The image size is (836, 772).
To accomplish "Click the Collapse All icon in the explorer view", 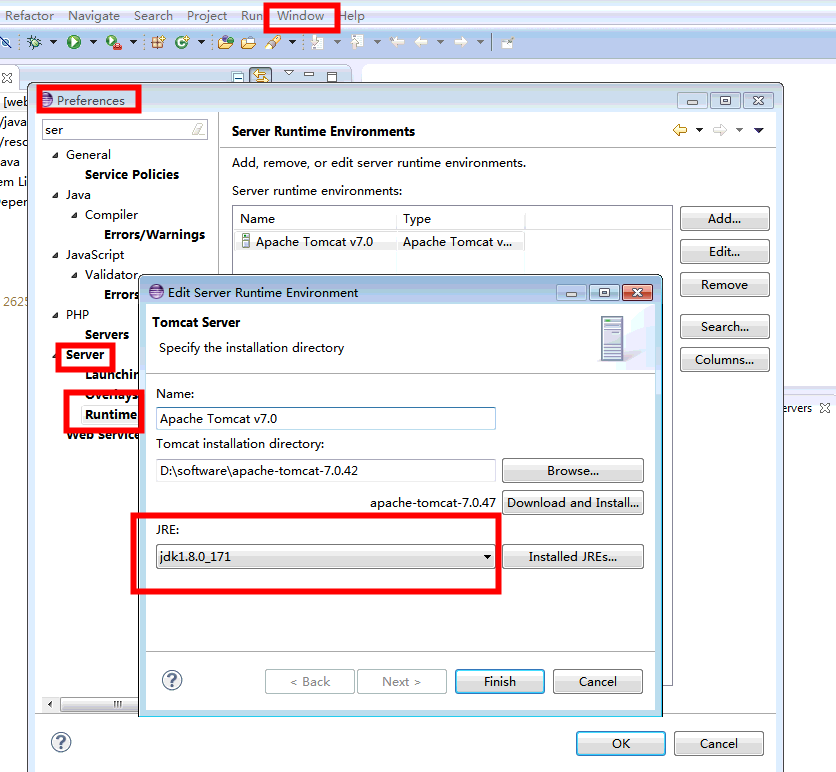I will tap(238, 77).
